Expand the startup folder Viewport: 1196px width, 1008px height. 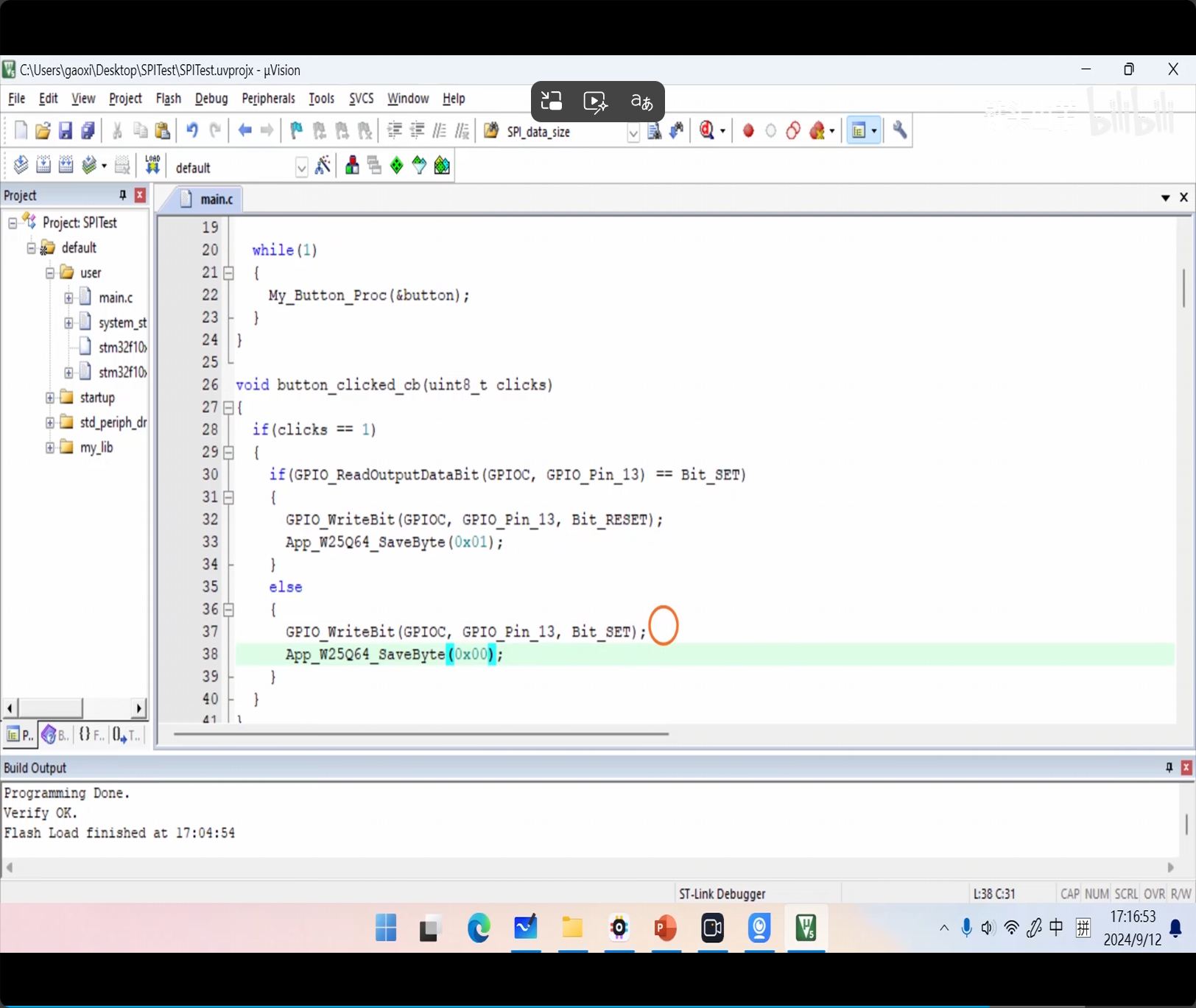click(50, 398)
